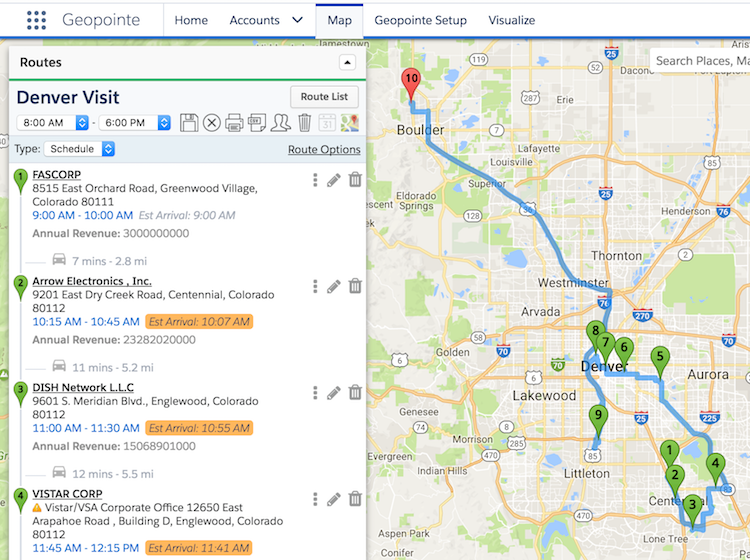
Task: Open more options for FASCORP stop
Action: tap(315, 180)
